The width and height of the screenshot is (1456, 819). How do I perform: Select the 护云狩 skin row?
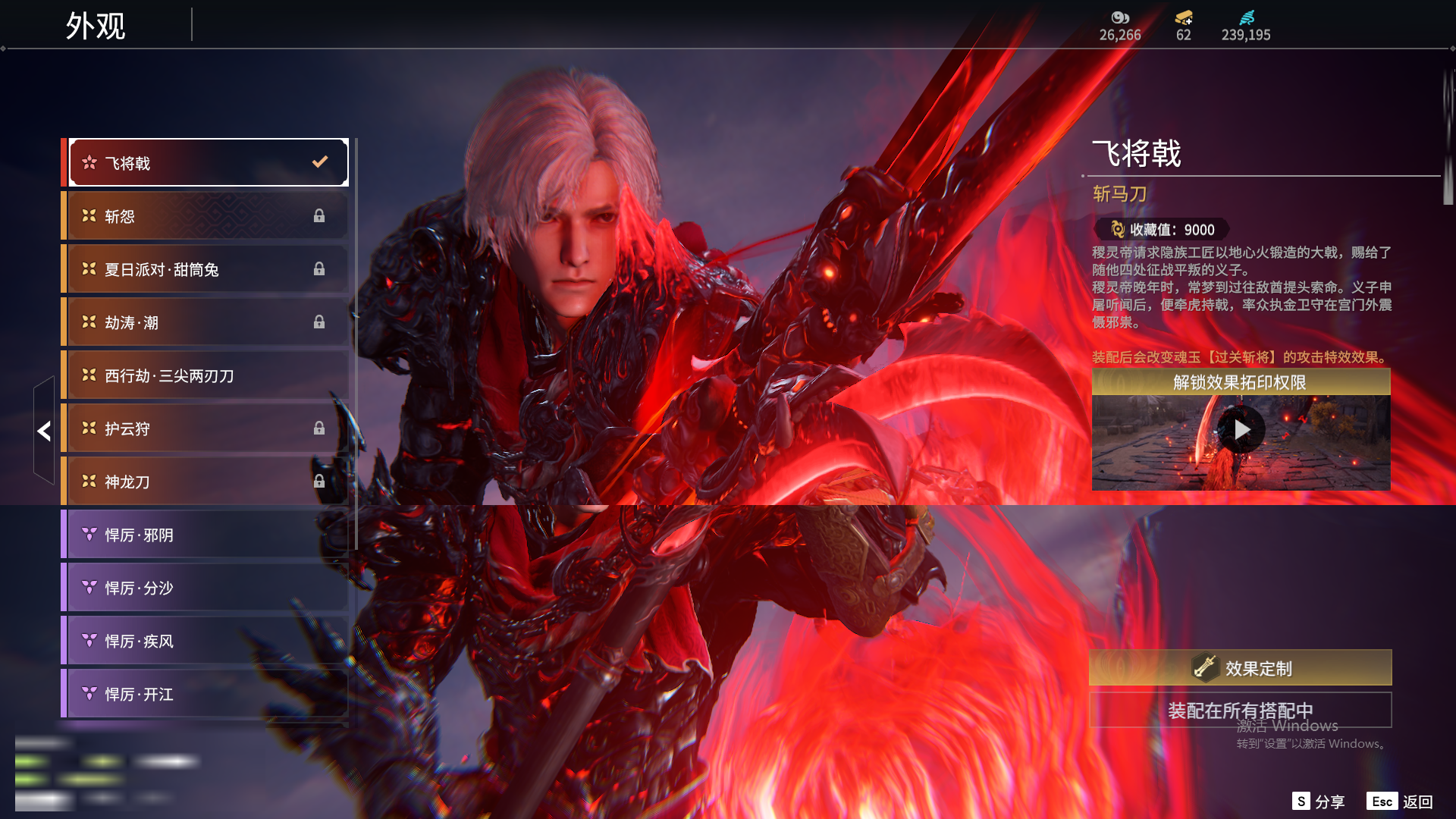click(x=205, y=428)
